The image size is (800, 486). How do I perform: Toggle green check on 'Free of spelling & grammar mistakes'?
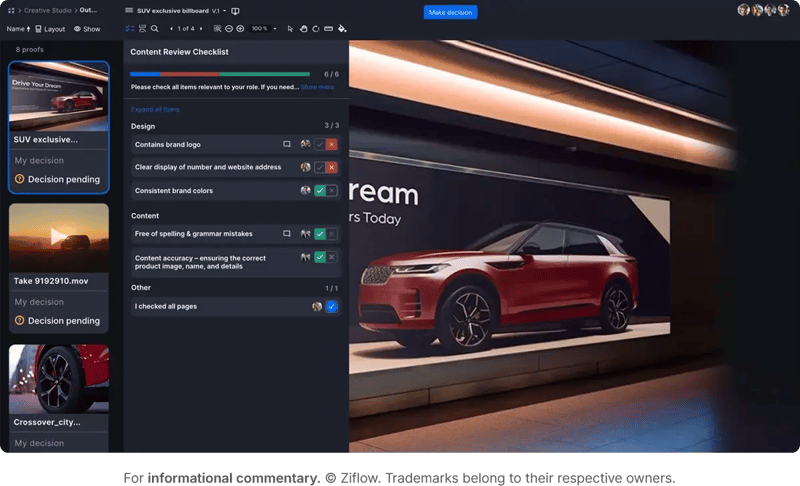(320, 234)
